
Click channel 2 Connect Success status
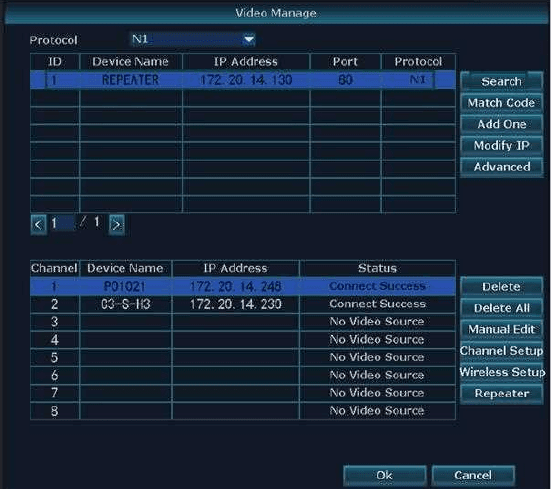377,304
